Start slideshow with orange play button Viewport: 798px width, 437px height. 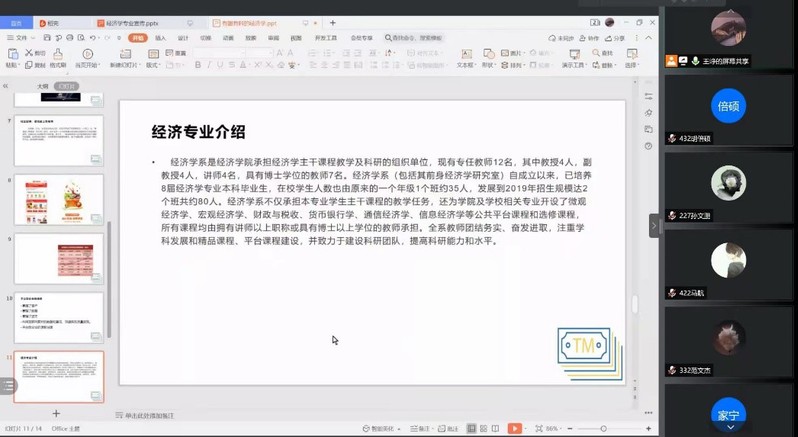[514, 429]
